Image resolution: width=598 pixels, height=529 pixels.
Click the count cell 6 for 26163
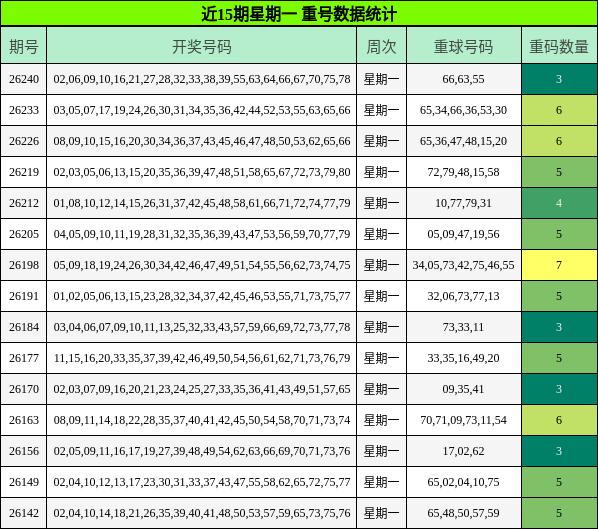[559, 420]
